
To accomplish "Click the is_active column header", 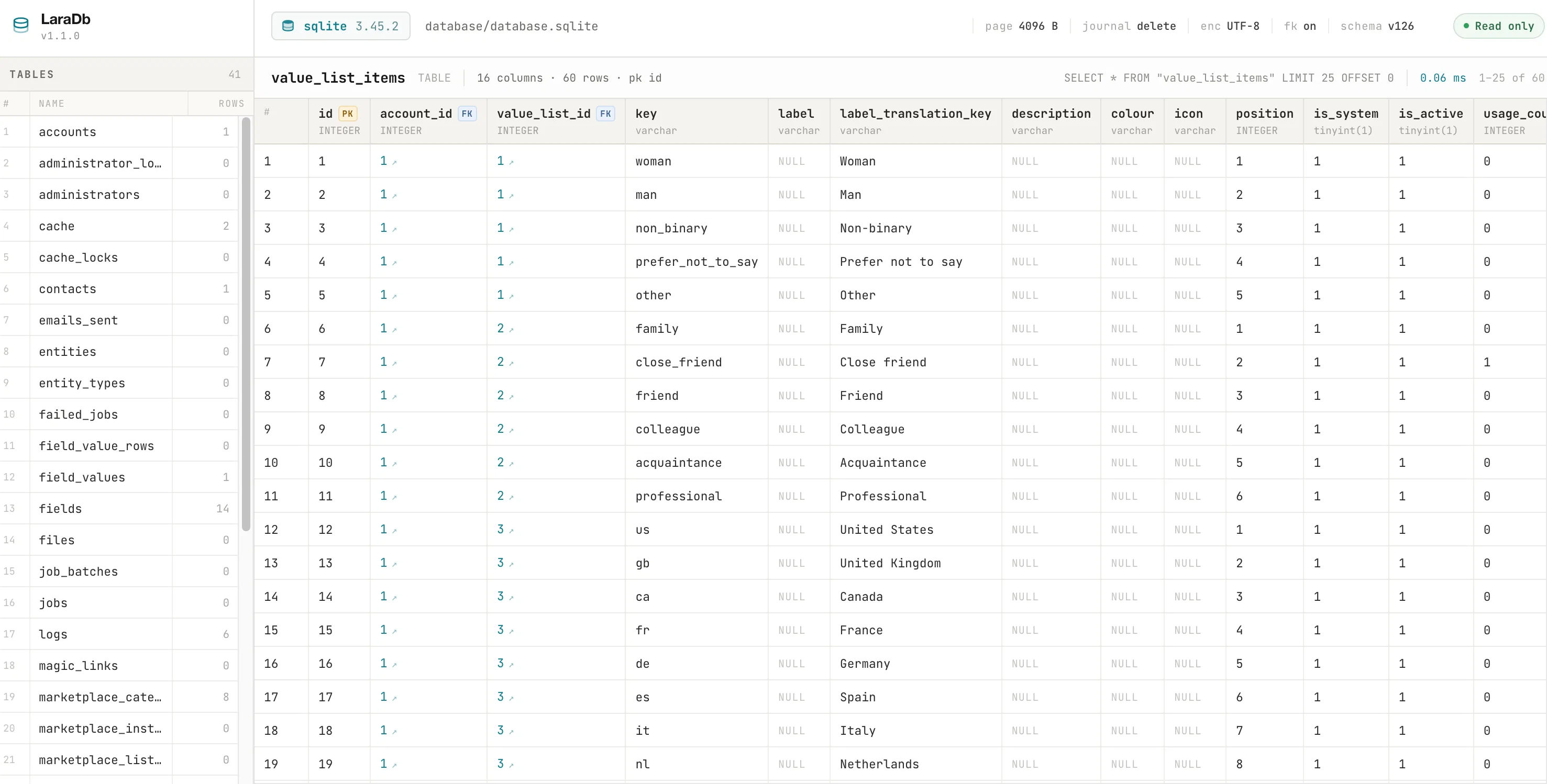I will (1431, 121).
